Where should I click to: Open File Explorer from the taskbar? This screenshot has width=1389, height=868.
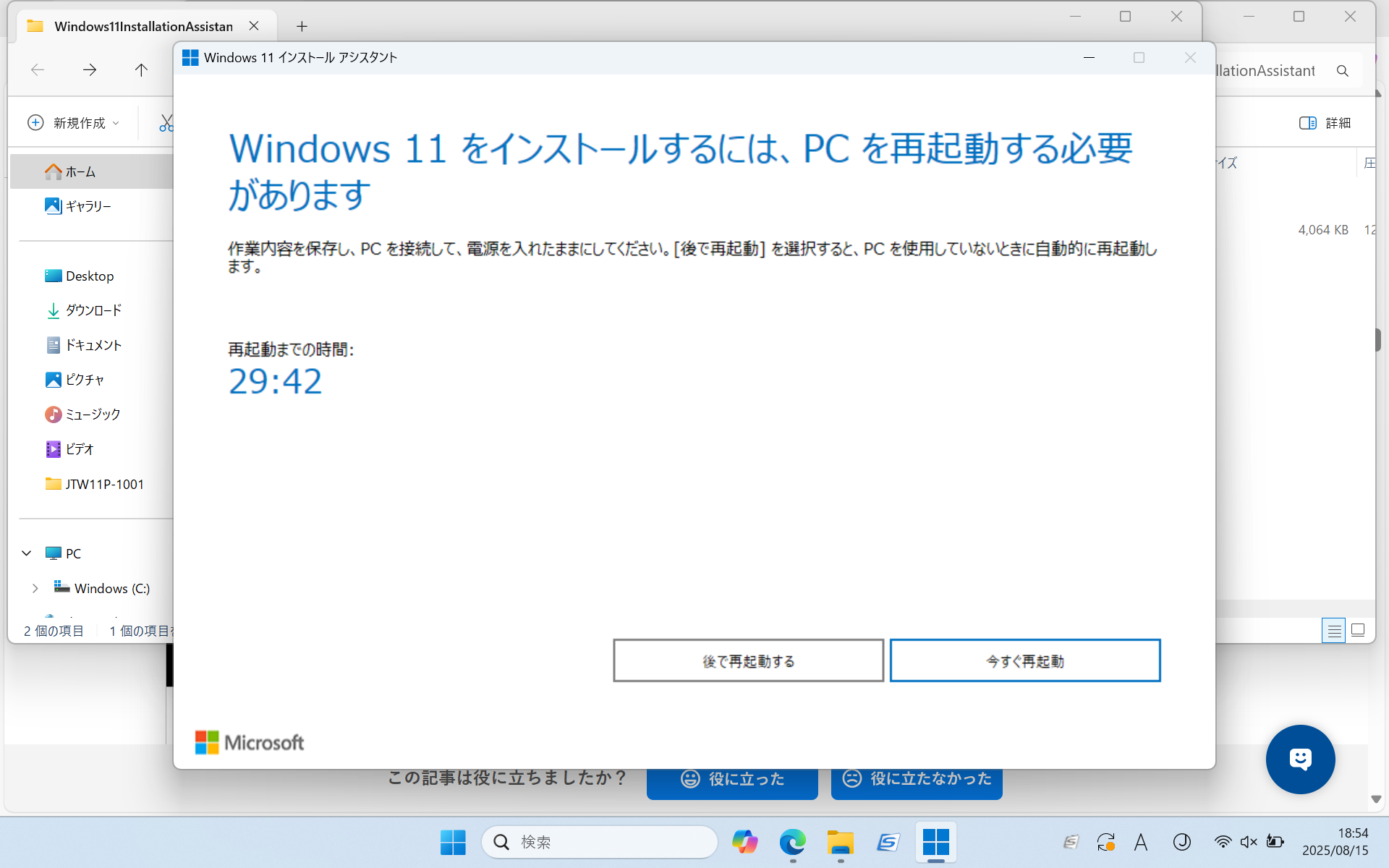tap(840, 842)
